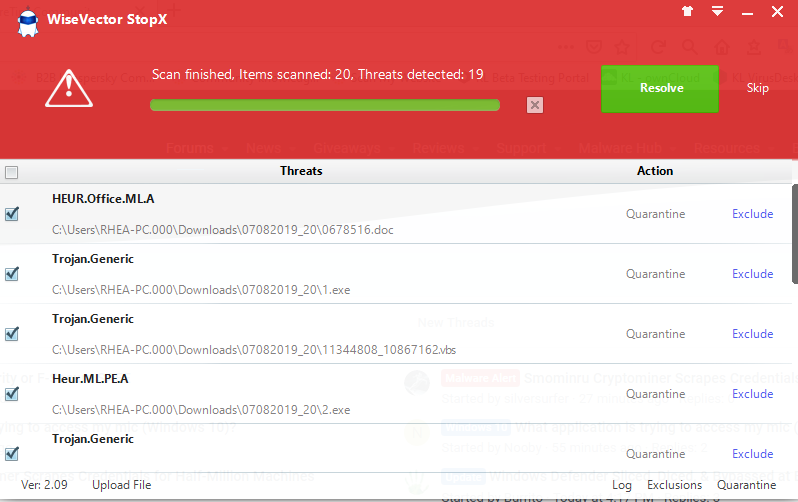Open the Log view
Image resolution: width=798 pixels, height=502 pixels.
pos(621,485)
